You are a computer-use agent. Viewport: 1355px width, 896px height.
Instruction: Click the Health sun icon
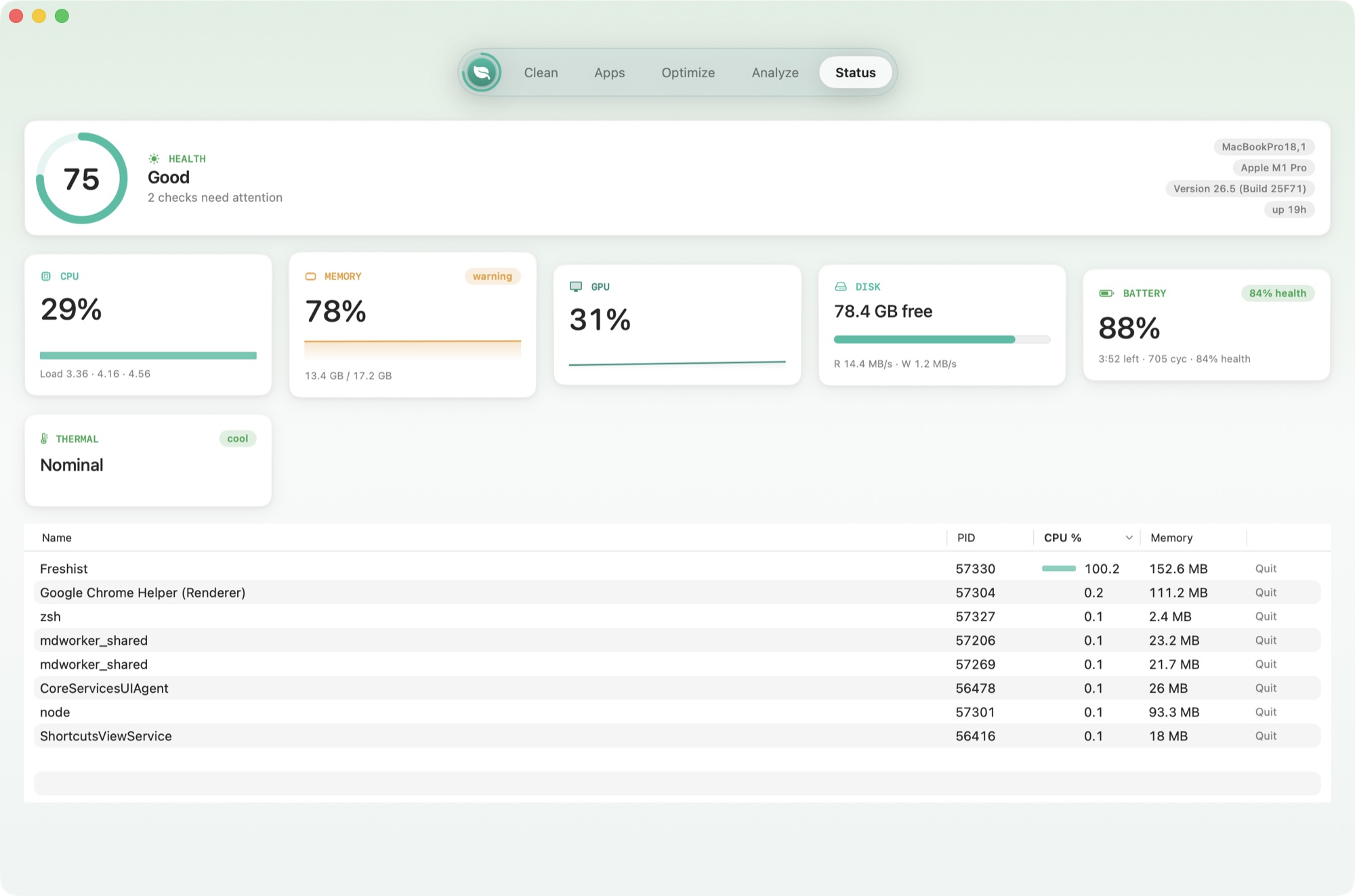tap(154, 158)
